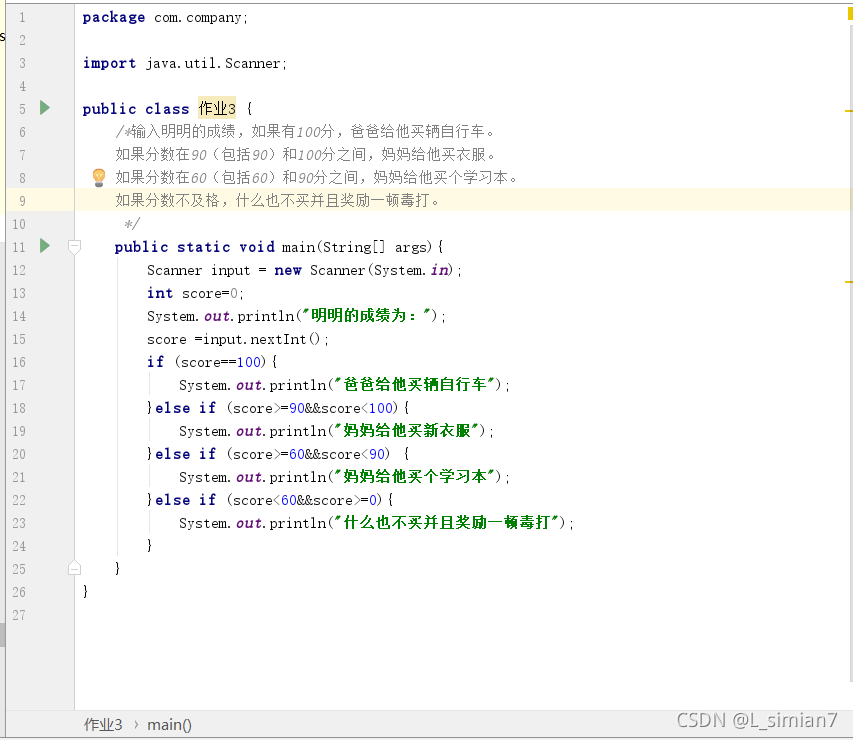The width and height of the screenshot is (853, 740).
Task: Click highlighted comment line 9 text
Action: point(277,200)
